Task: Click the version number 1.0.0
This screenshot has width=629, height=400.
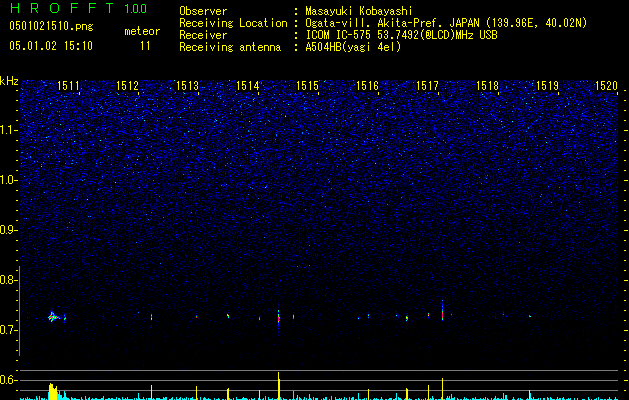Action: (x=136, y=9)
